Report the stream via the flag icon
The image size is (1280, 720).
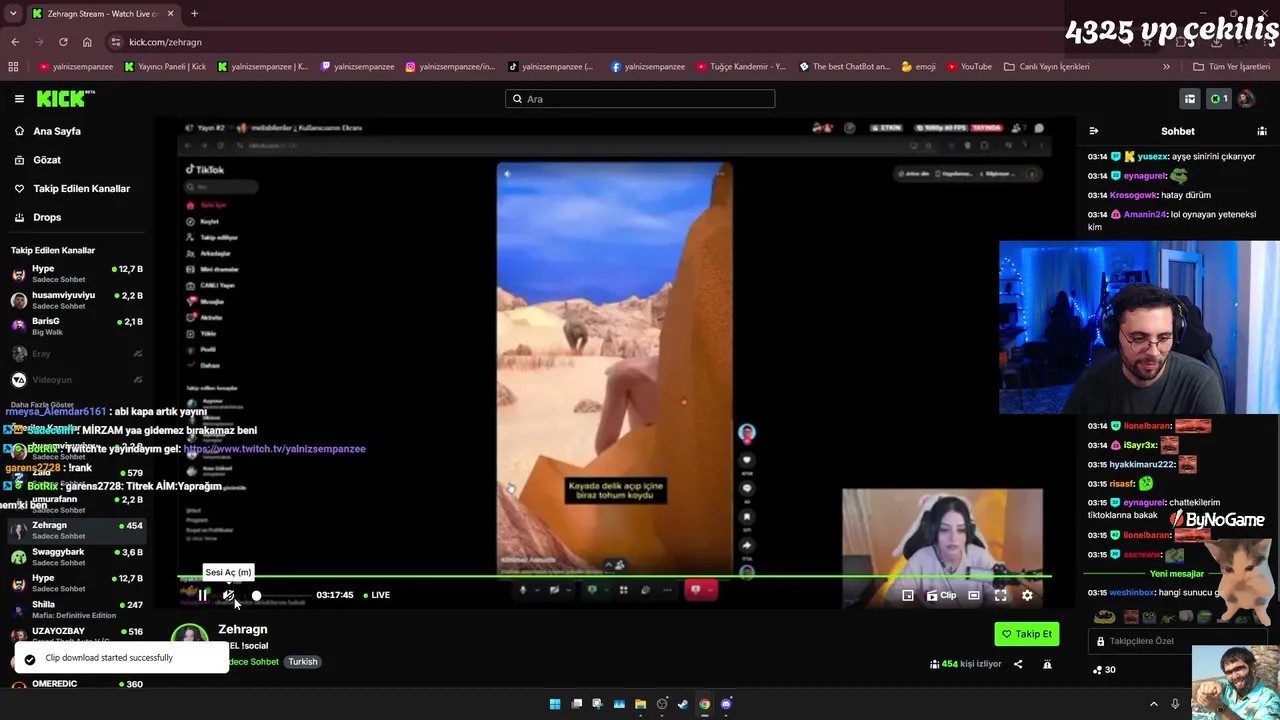point(1047,664)
